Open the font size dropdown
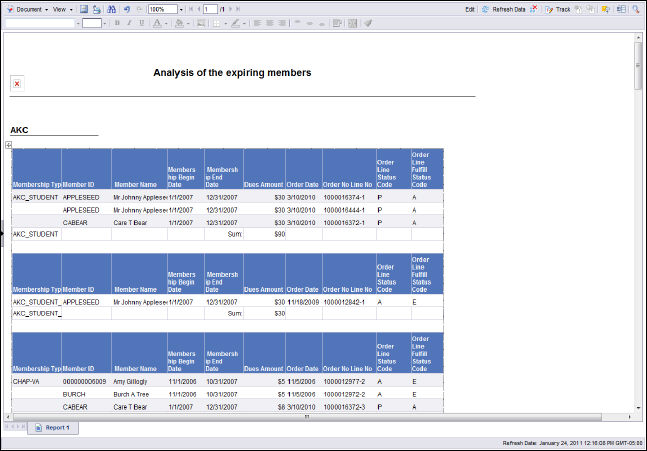 104,23
